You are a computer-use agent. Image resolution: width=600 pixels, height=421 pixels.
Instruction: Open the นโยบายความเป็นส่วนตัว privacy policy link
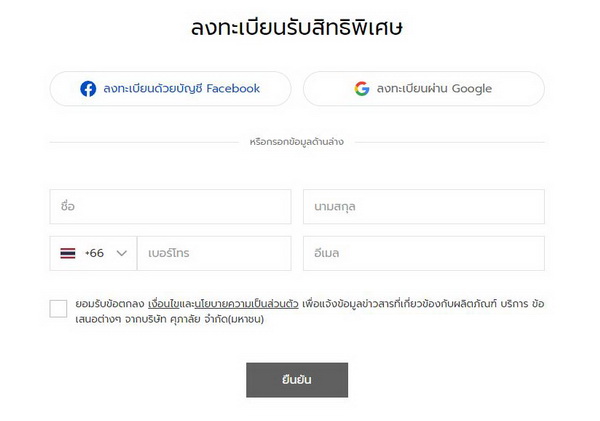tap(246, 304)
